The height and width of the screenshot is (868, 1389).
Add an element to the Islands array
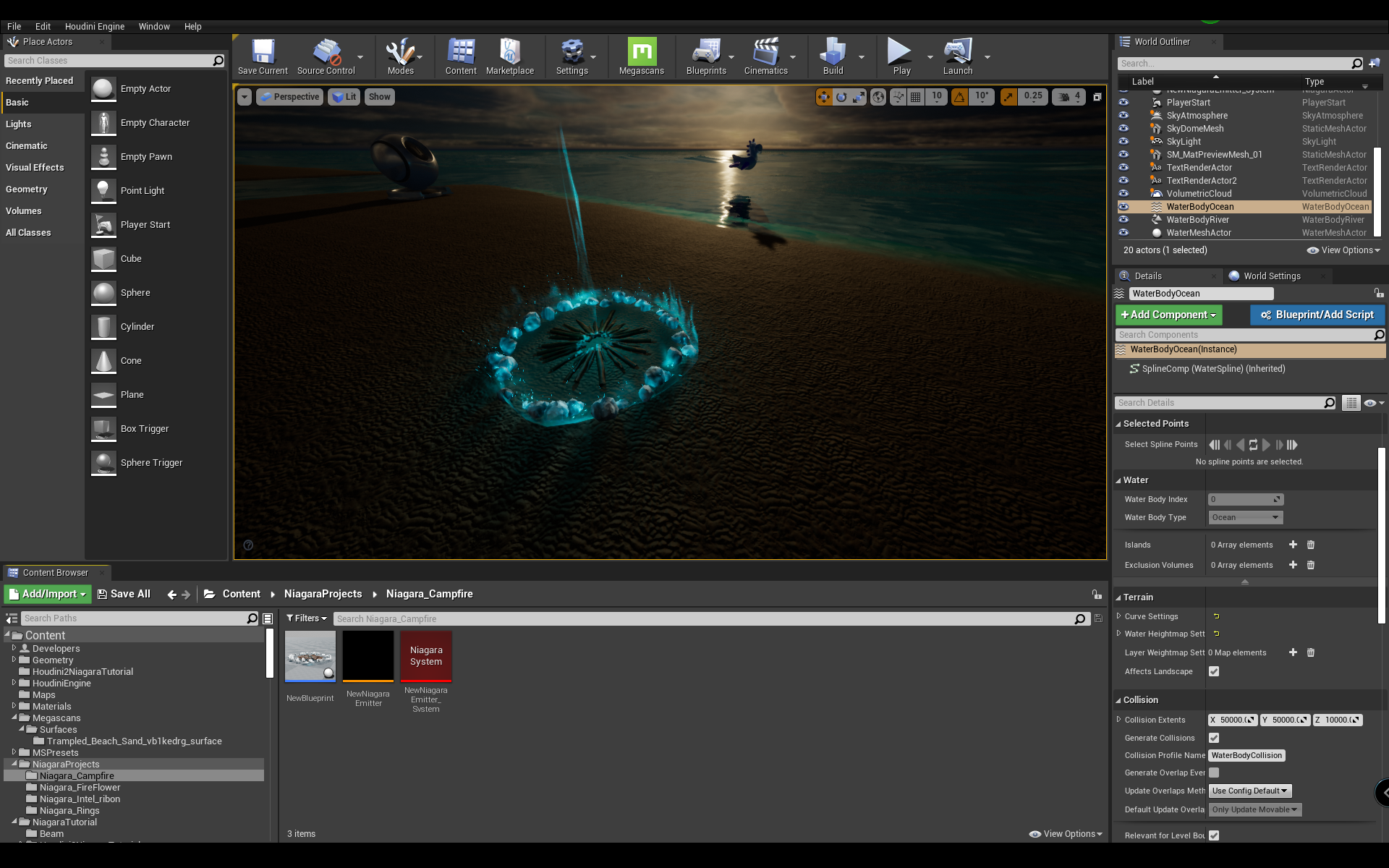[1293, 545]
